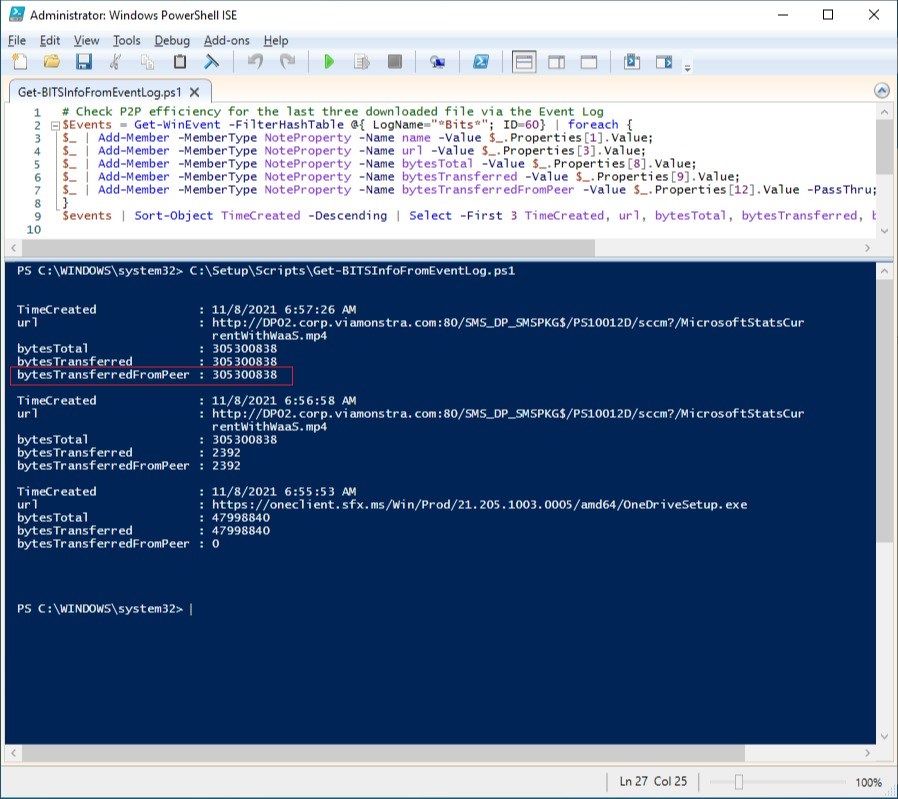This screenshot has width=898, height=799.
Task: Show the command window icon
Action: pos(632,61)
